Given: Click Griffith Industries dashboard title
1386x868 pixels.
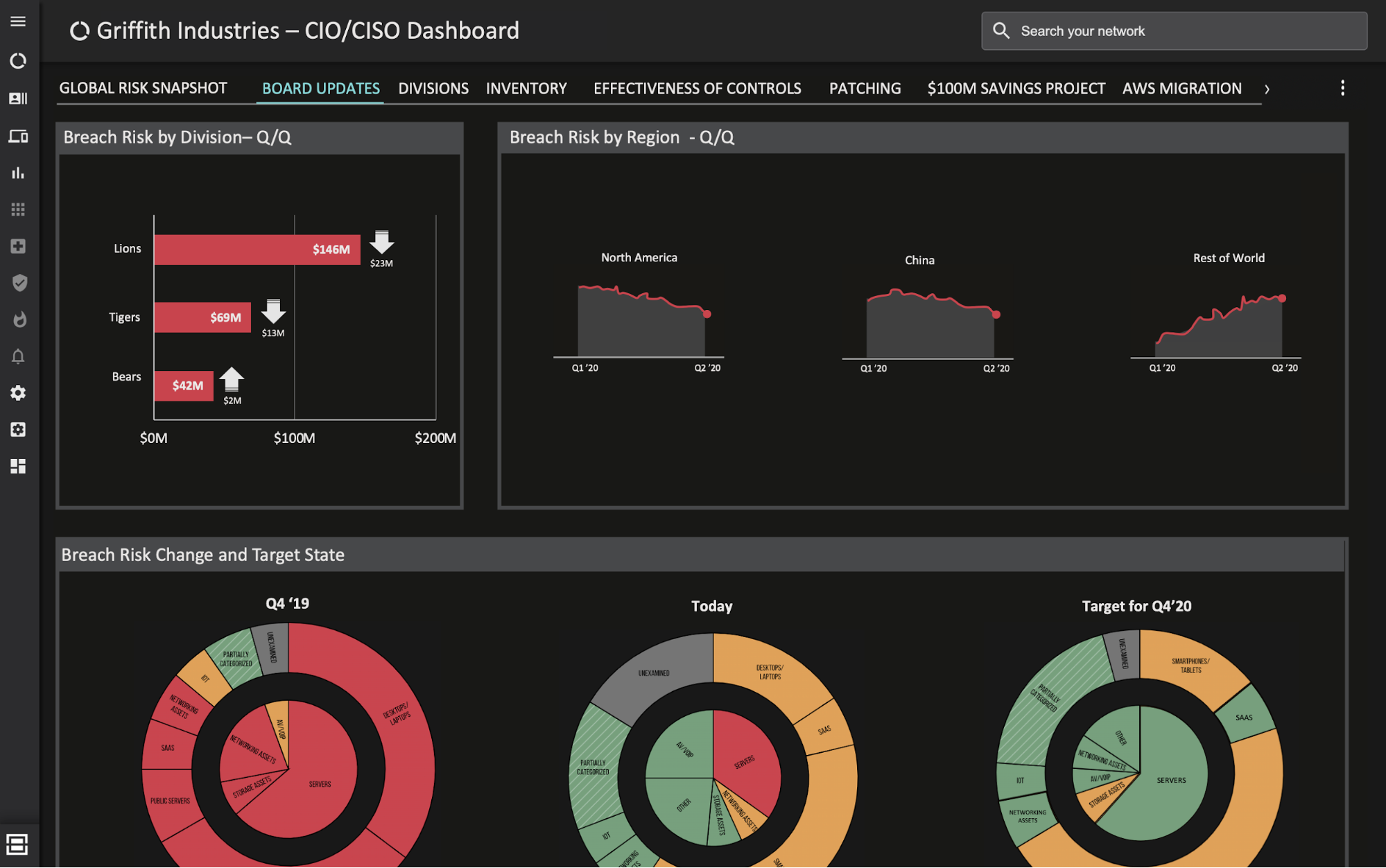Looking at the screenshot, I should point(308,31).
